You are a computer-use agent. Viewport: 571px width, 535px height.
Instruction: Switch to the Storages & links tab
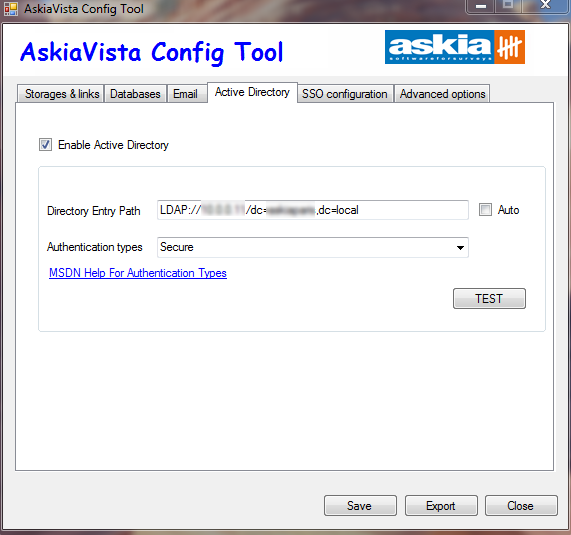click(61, 94)
